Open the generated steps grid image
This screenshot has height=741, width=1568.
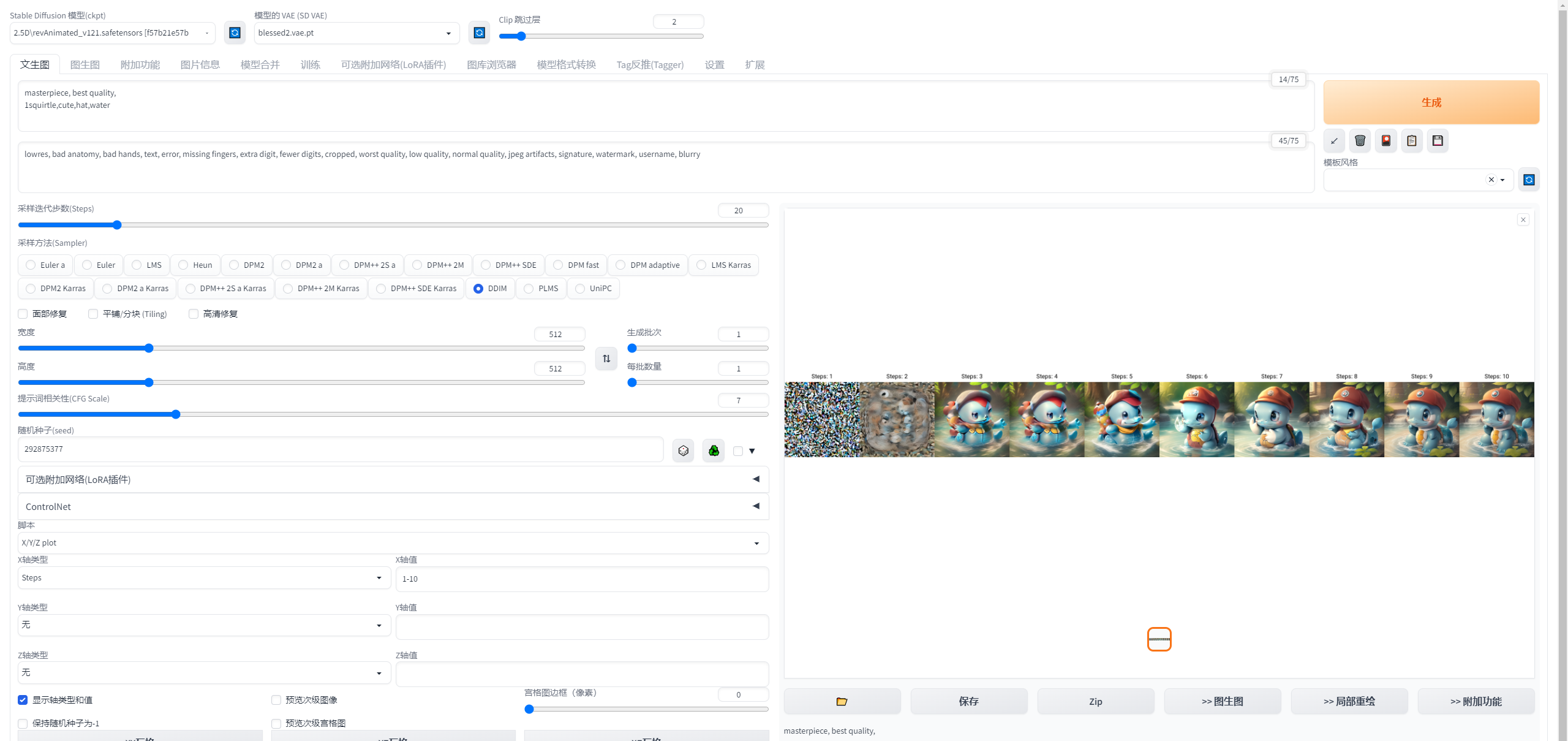[x=1159, y=415]
